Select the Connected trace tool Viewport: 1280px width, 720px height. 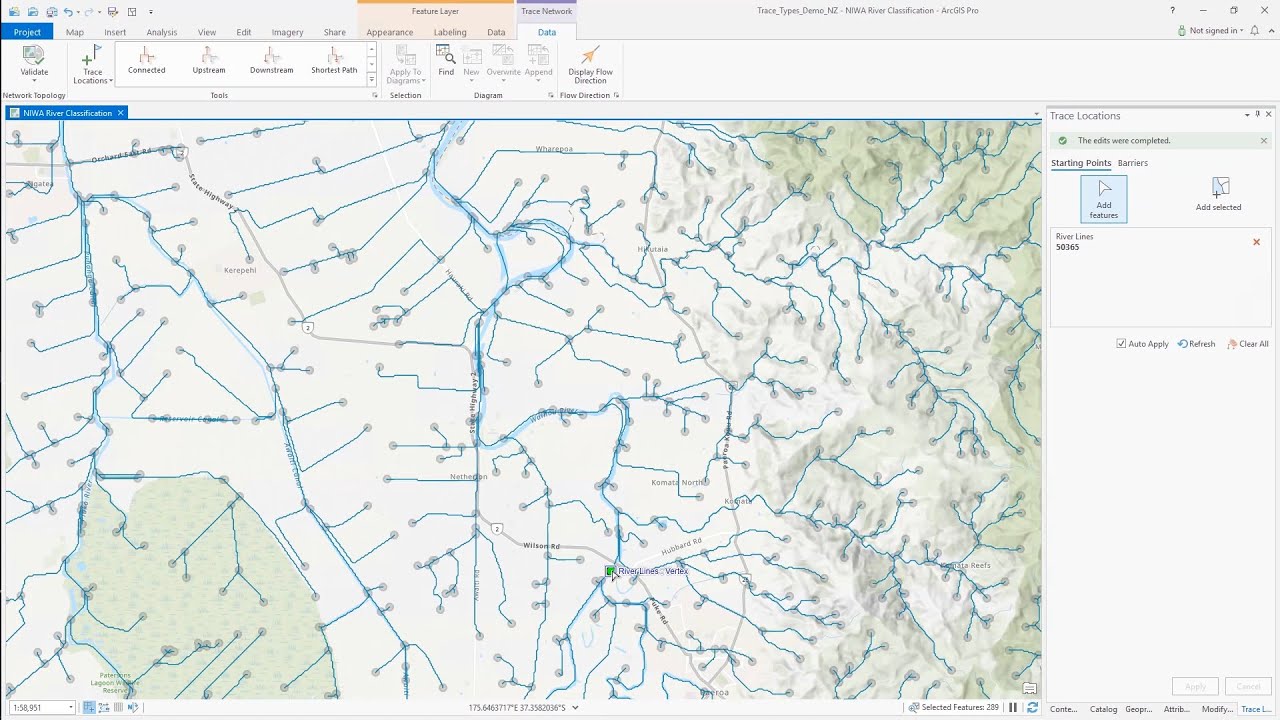click(147, 61)
